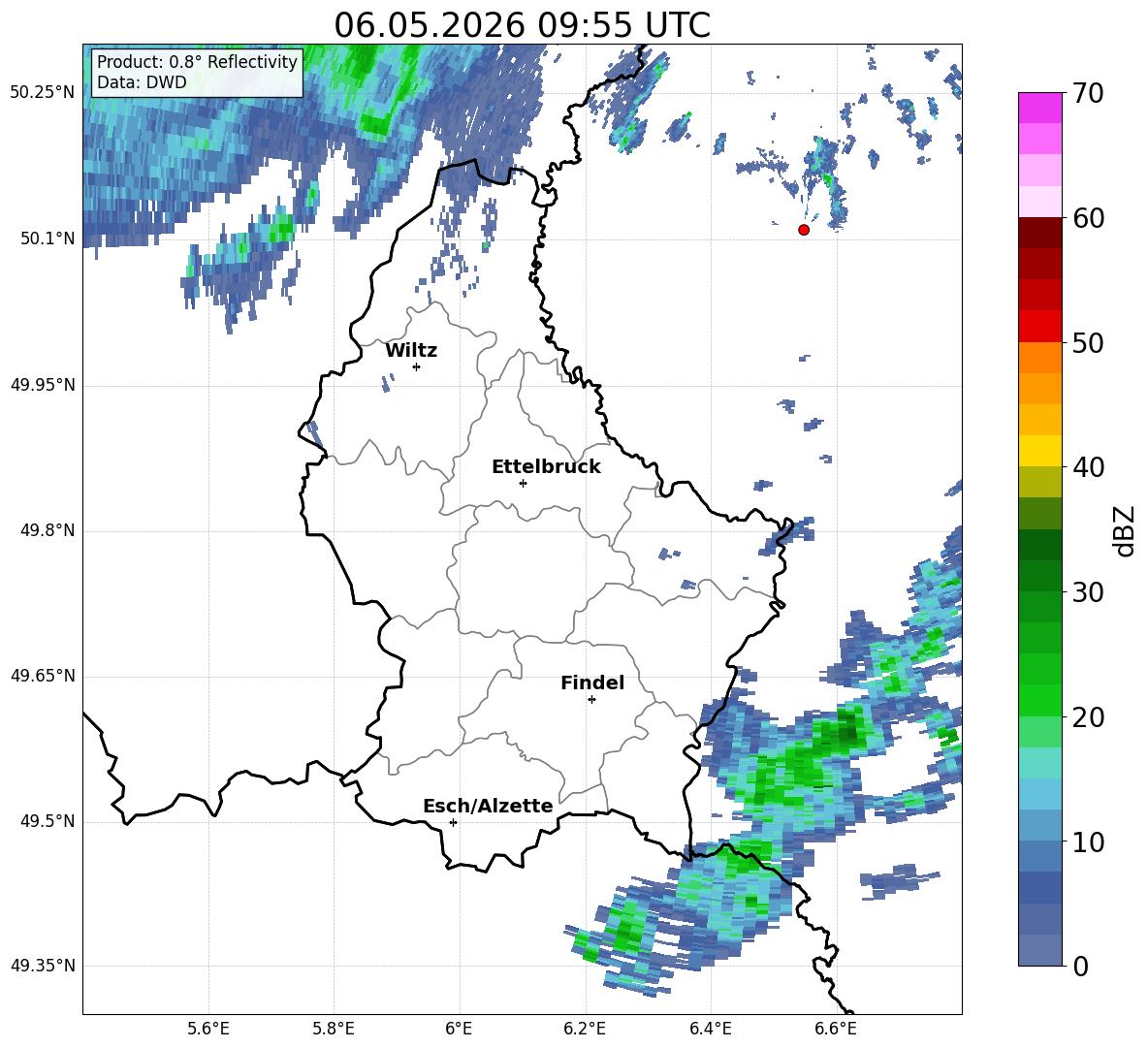Image resolution: width=1148 pixels, height=1048 pixels.
Task: Pick the dark red 60 dBZ colorbar segment
Action: tap(1039, 233)
